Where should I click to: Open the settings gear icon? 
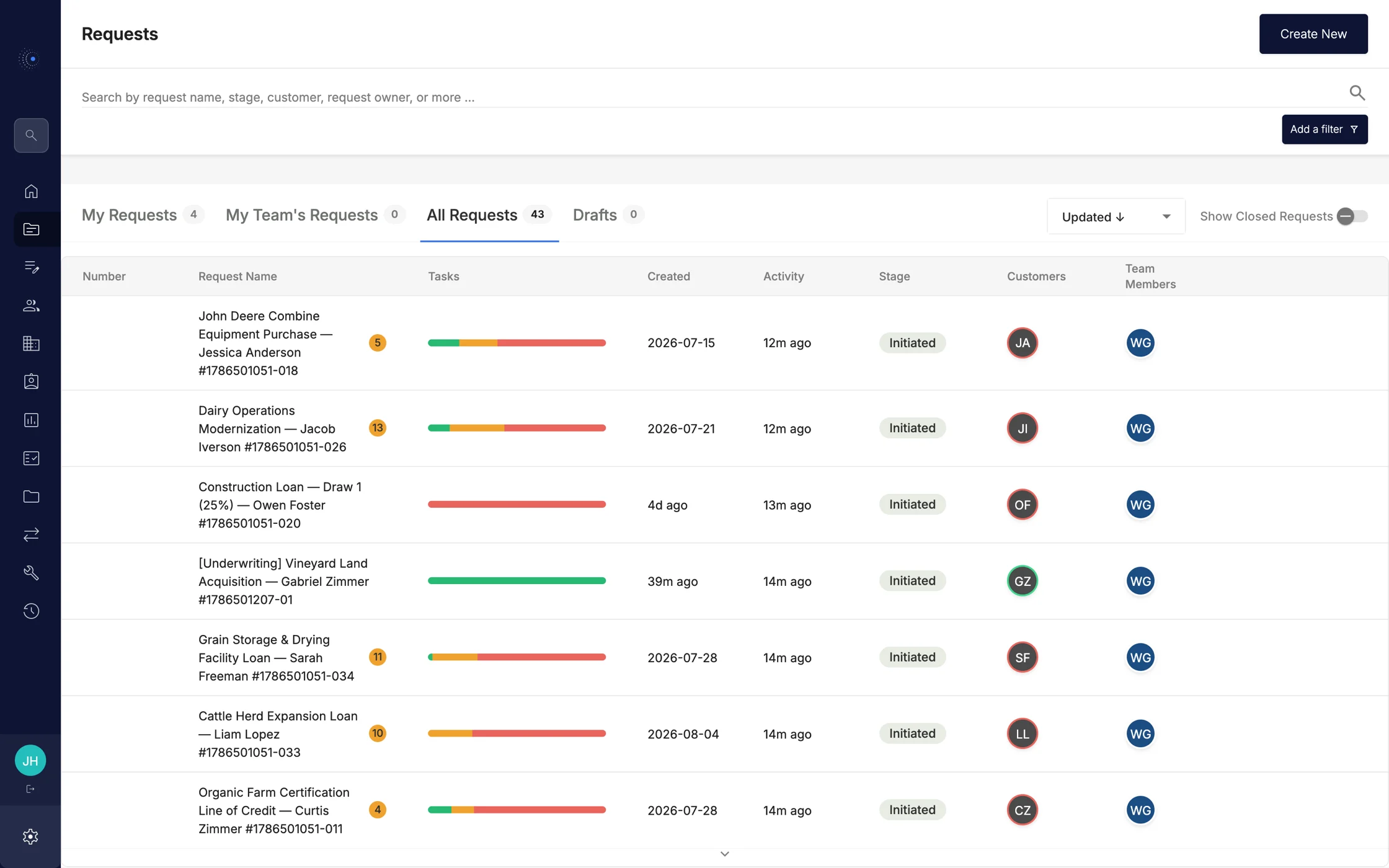[30, 837]
